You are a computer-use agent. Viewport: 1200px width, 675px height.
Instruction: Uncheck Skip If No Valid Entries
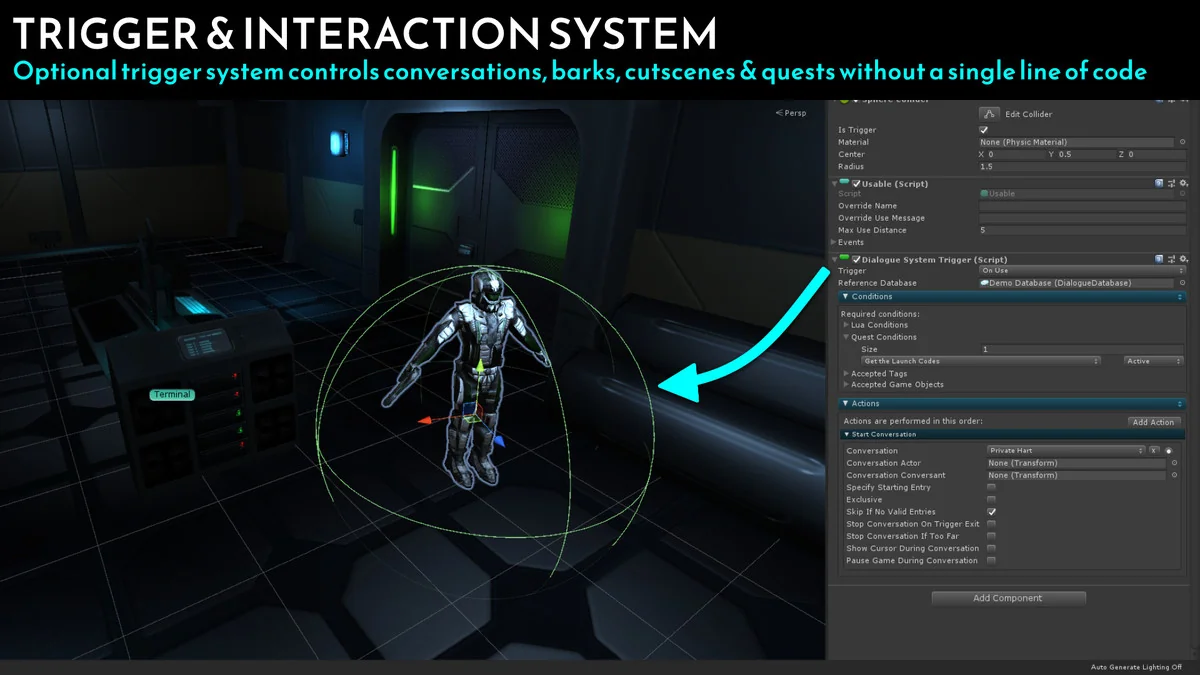[990, 511]
